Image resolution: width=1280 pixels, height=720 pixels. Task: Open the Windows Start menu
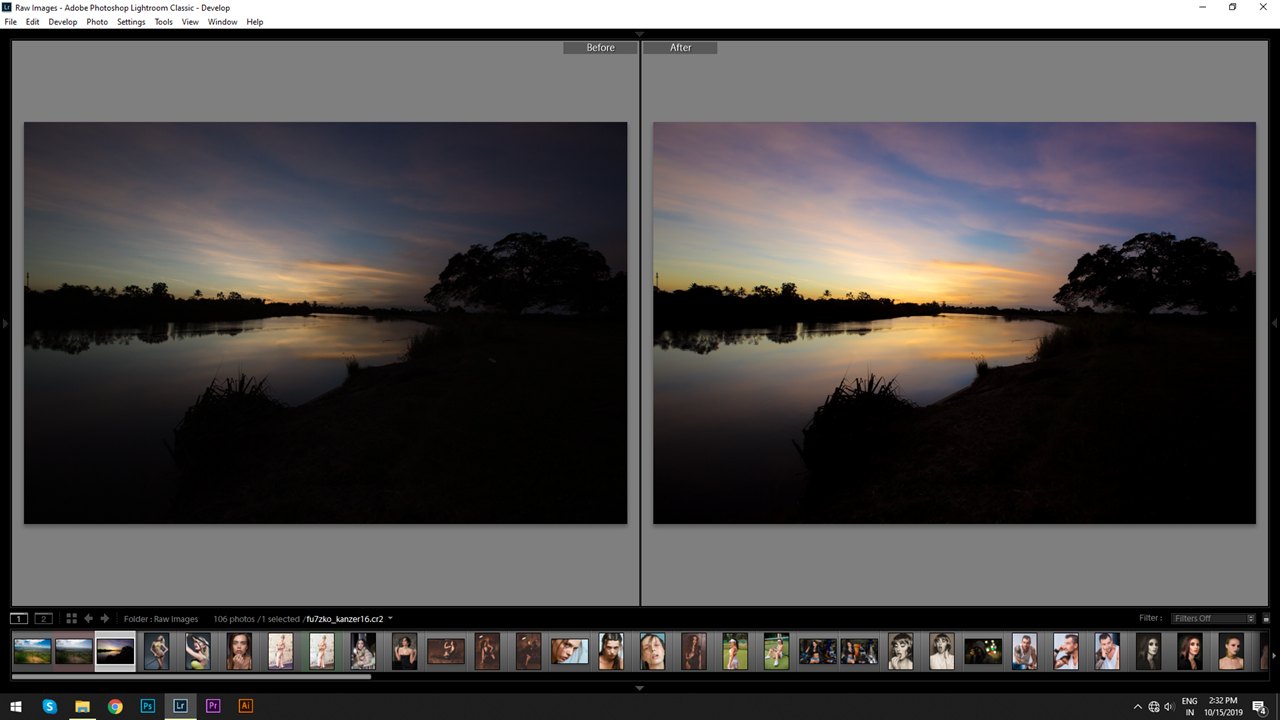coord(16,706)
